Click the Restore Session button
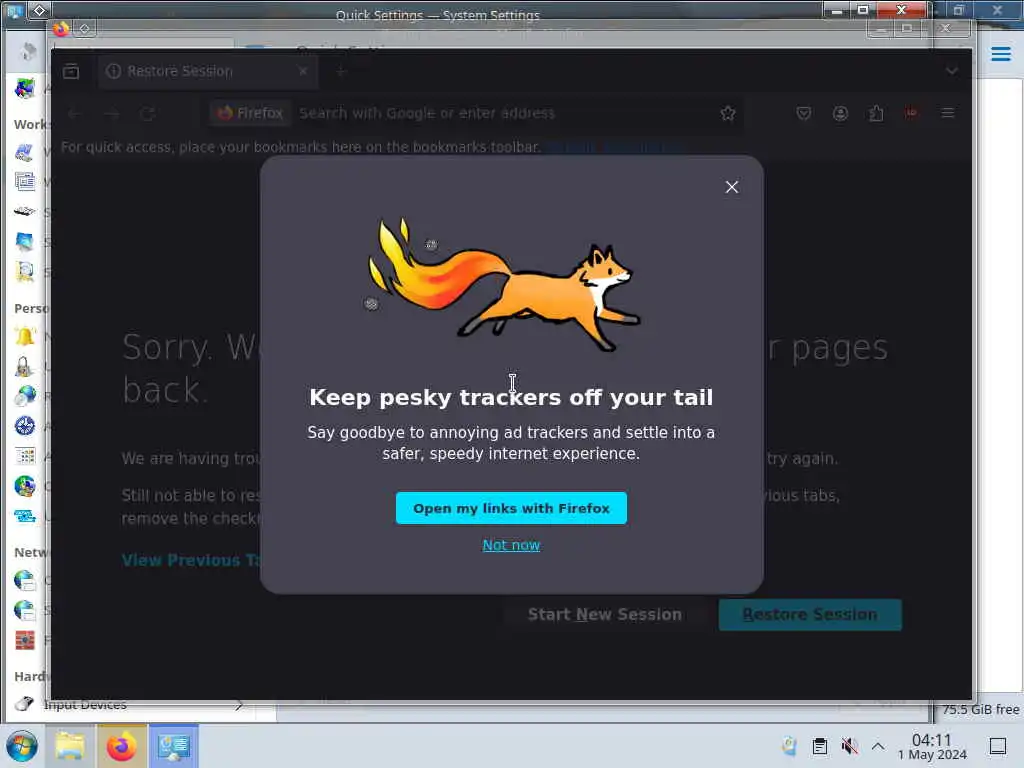This screenshot has height=768, width=1024. coord(810,615)
